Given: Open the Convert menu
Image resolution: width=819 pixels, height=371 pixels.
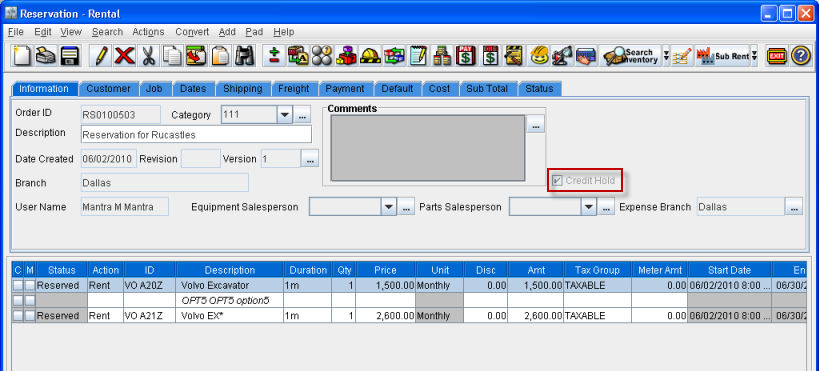Looking at the screenshot, I should (192, 32).
